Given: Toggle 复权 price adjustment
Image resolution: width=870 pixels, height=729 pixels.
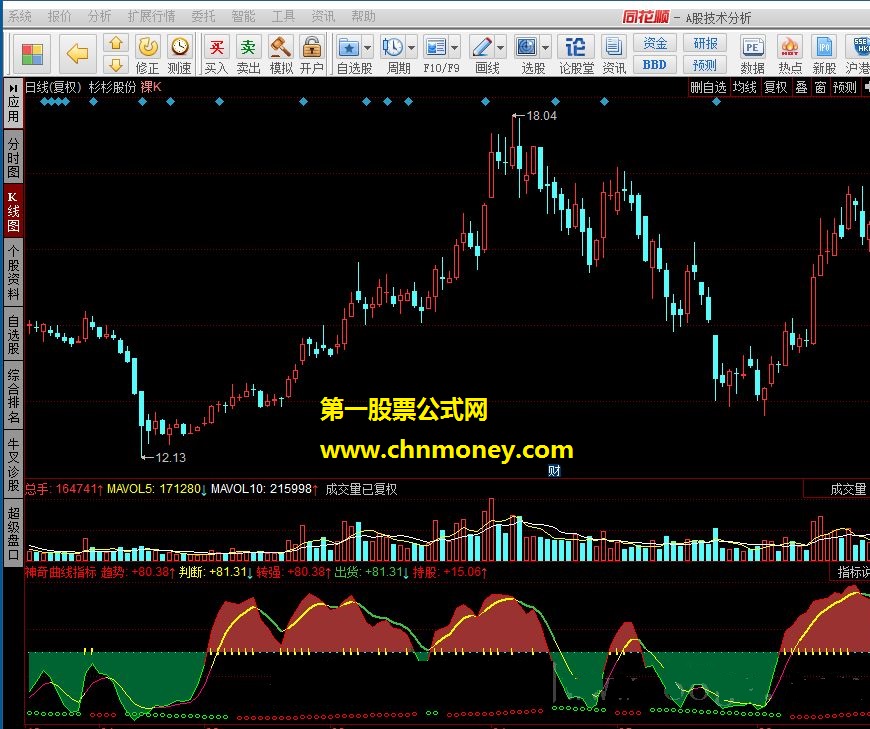Looking at the screenshot, I should point(775,88).
